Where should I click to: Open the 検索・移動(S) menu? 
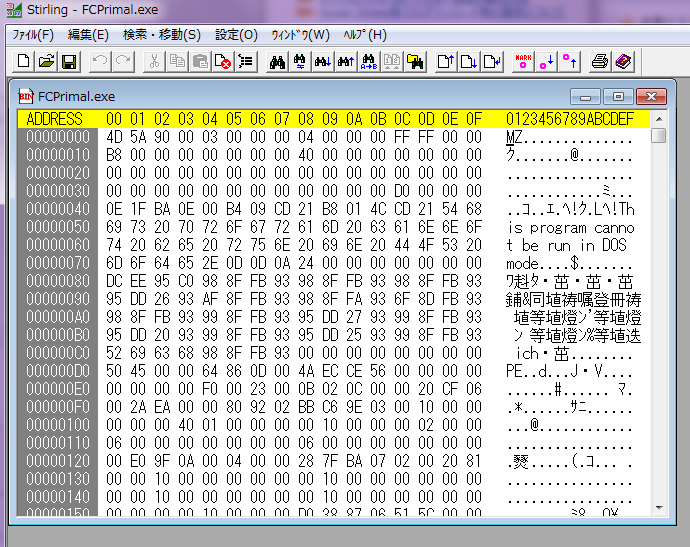coord(161,35)
